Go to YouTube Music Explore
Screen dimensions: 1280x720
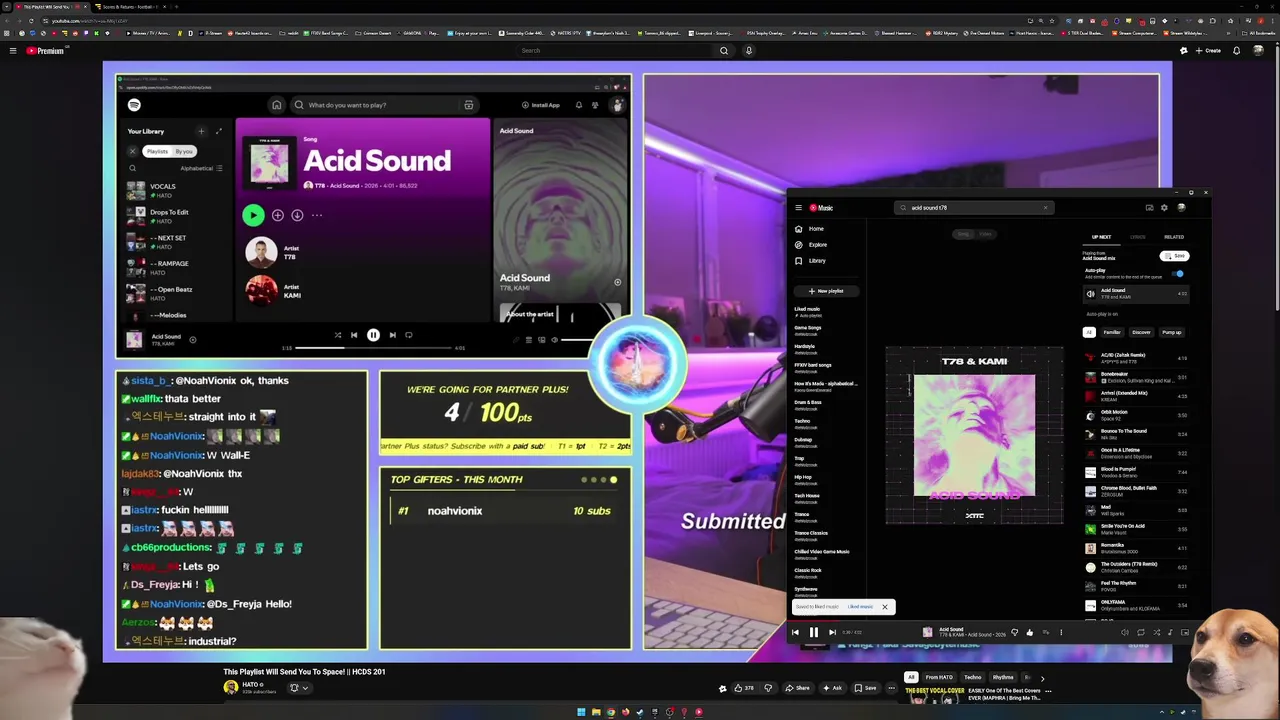pos(812,245)
